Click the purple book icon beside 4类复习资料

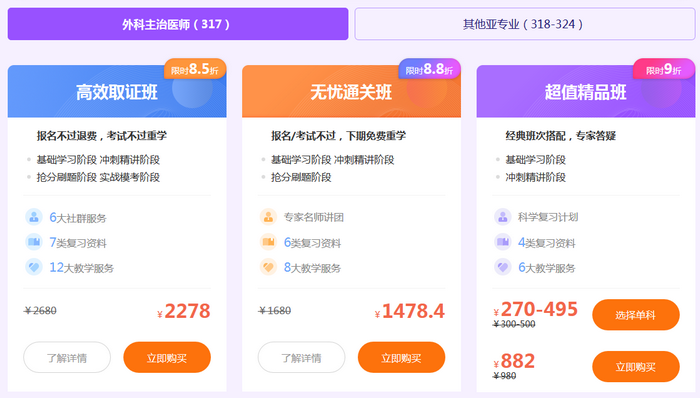[x=503, y=242]
